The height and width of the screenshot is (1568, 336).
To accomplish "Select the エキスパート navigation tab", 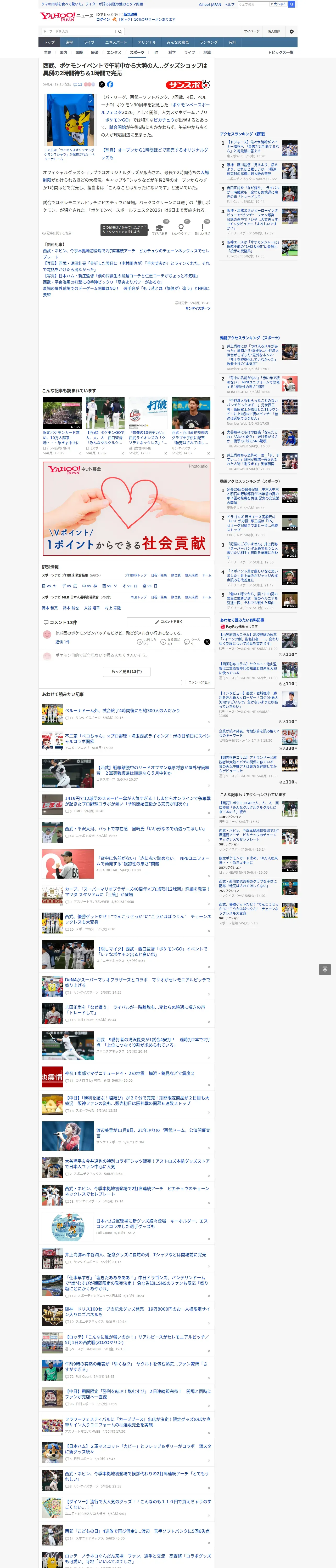I will point(116,43).
